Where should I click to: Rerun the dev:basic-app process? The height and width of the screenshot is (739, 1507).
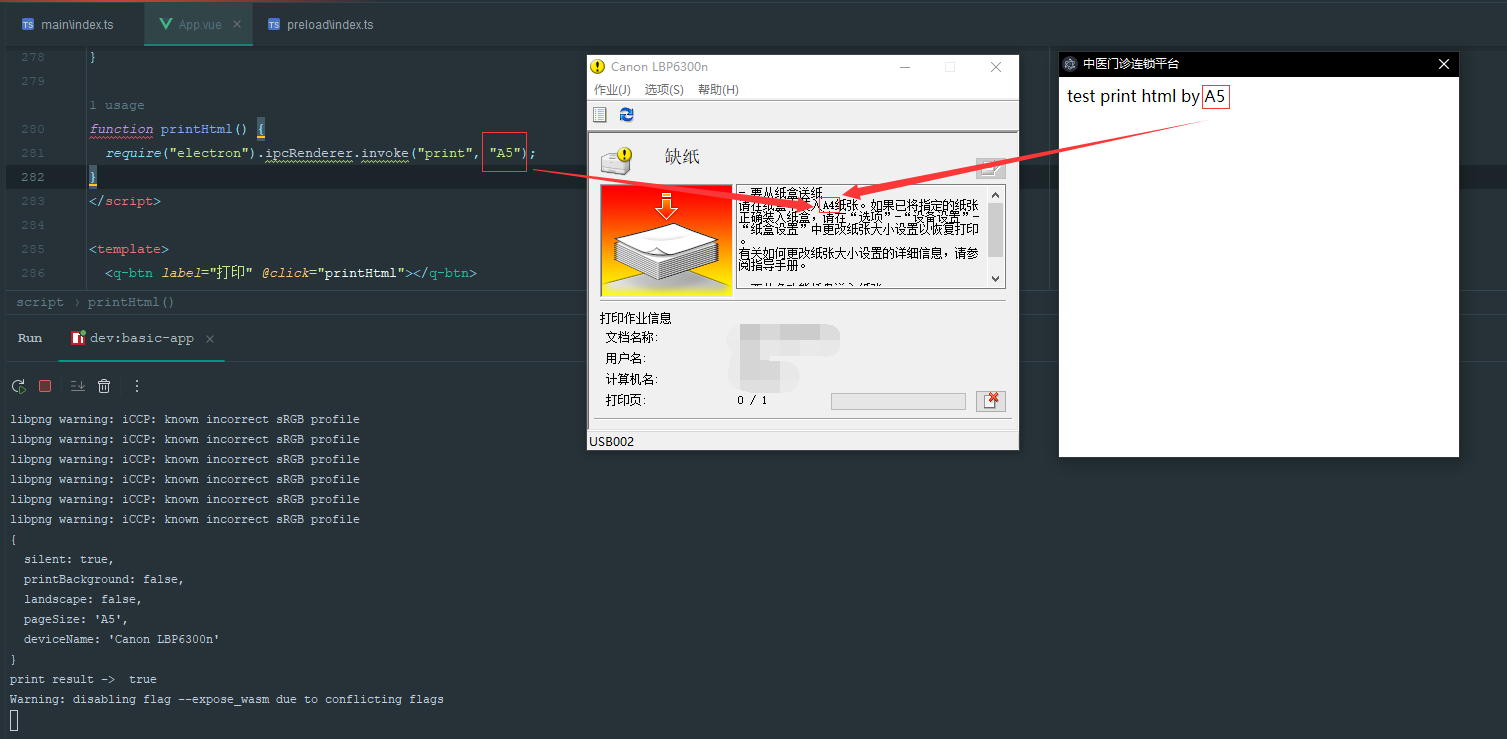(x=17, y=385)
